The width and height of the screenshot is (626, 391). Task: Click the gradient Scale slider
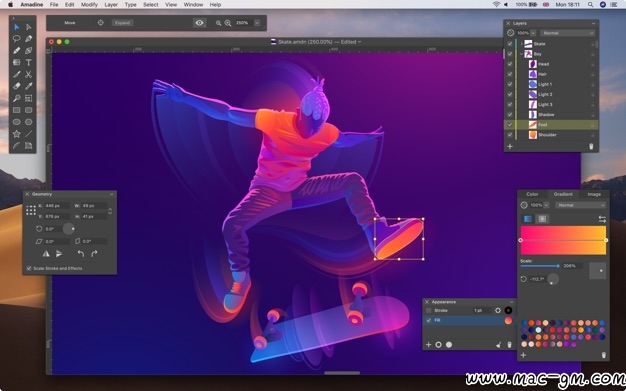tap(540, 266)
